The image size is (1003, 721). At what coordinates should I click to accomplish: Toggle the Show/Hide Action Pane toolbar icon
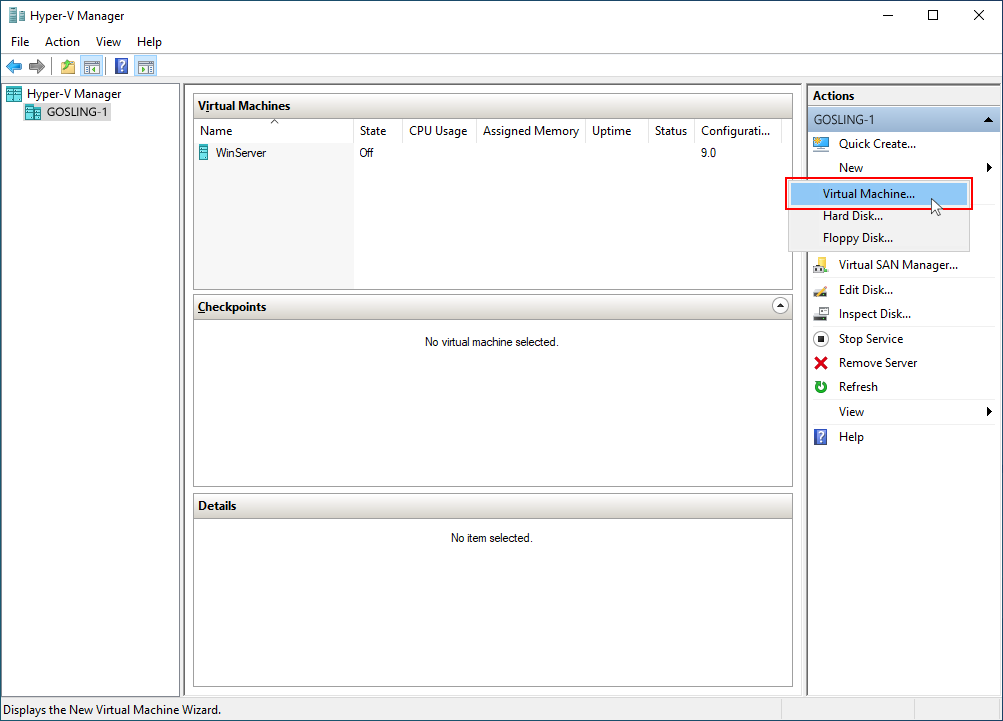(x=146, y=66)
